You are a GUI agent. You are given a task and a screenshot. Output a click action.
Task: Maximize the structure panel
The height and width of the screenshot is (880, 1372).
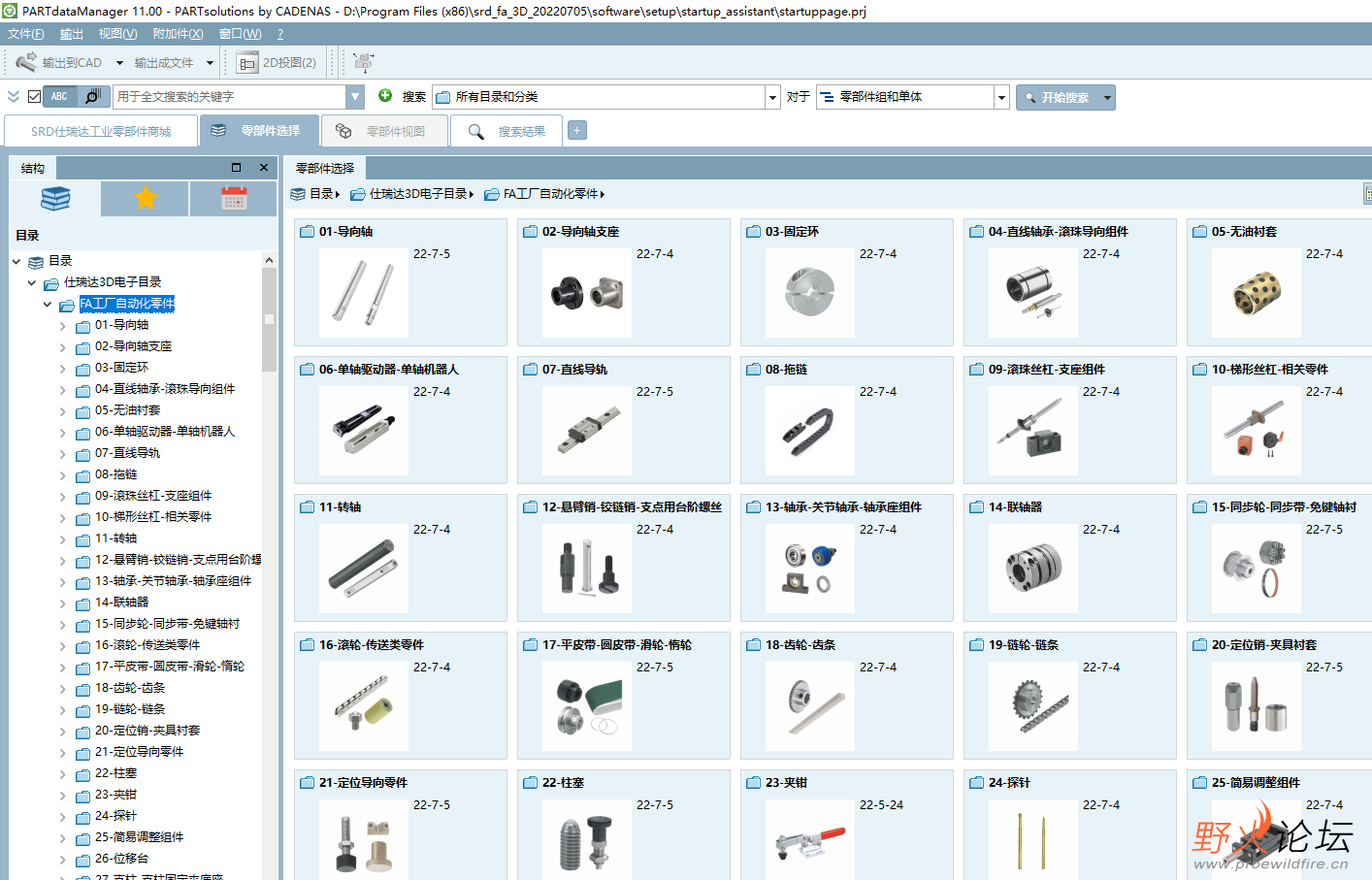236,168
